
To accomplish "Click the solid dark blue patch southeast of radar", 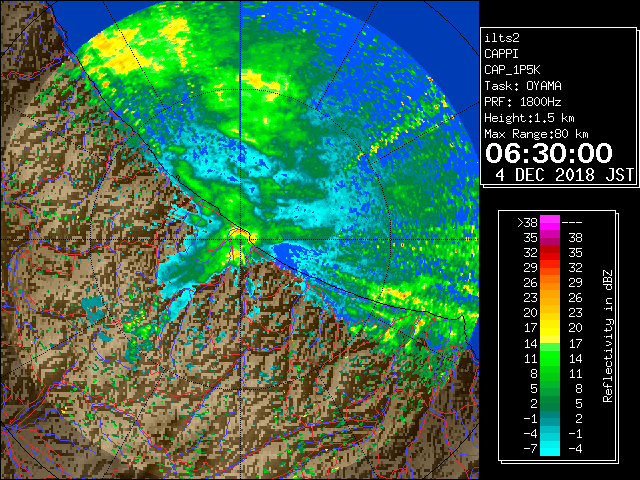I will click(289, 255).
